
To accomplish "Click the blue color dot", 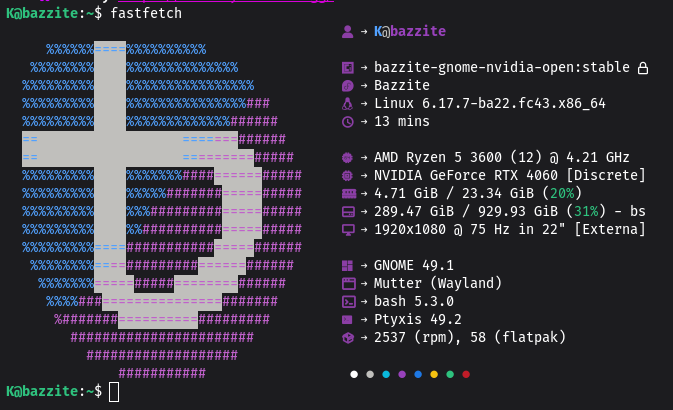I will pos(418,374).
